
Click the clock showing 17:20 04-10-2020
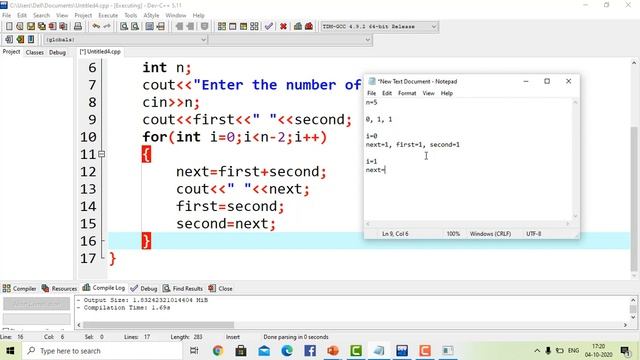[598, 351]
